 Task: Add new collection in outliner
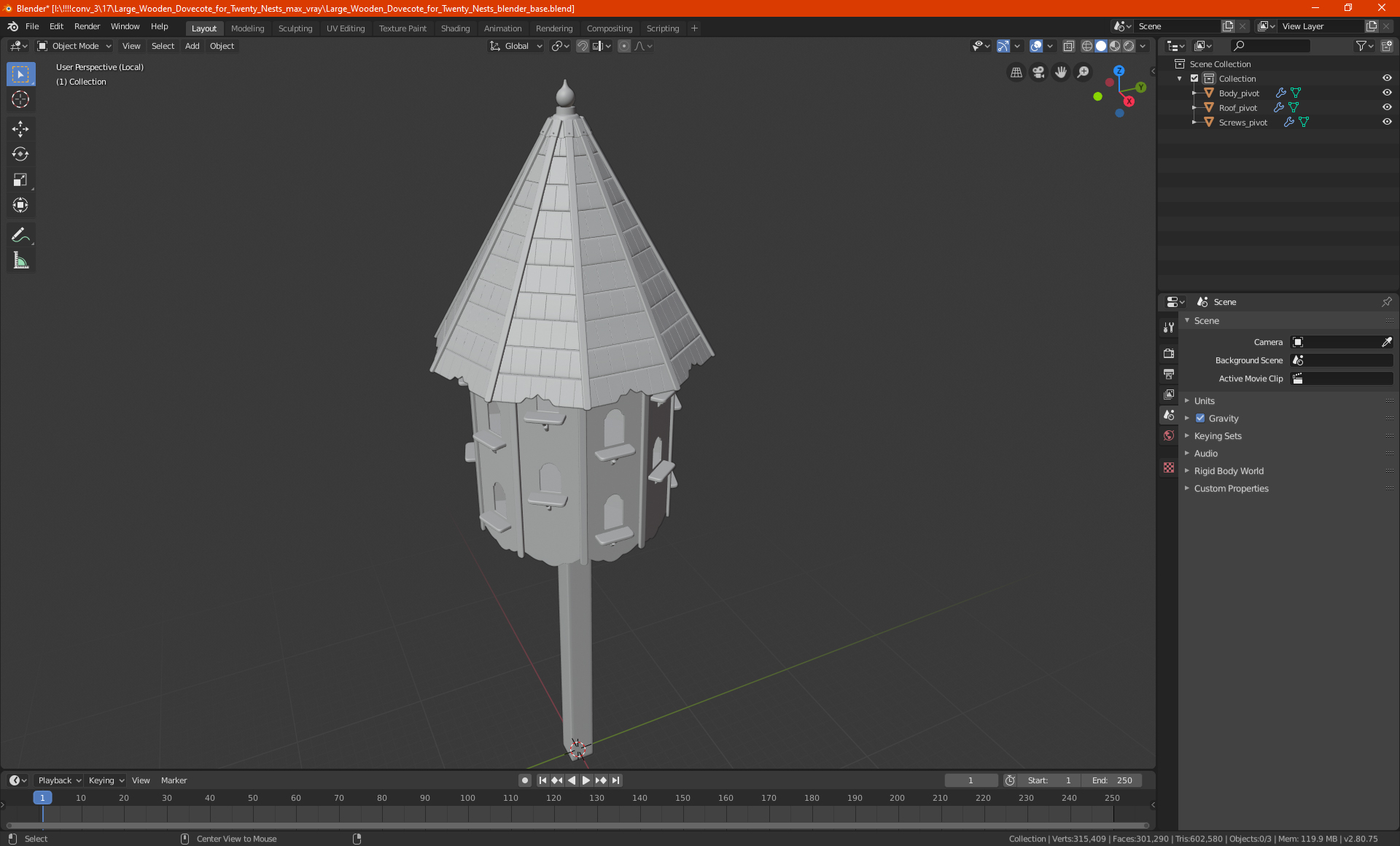(1387, 46)
